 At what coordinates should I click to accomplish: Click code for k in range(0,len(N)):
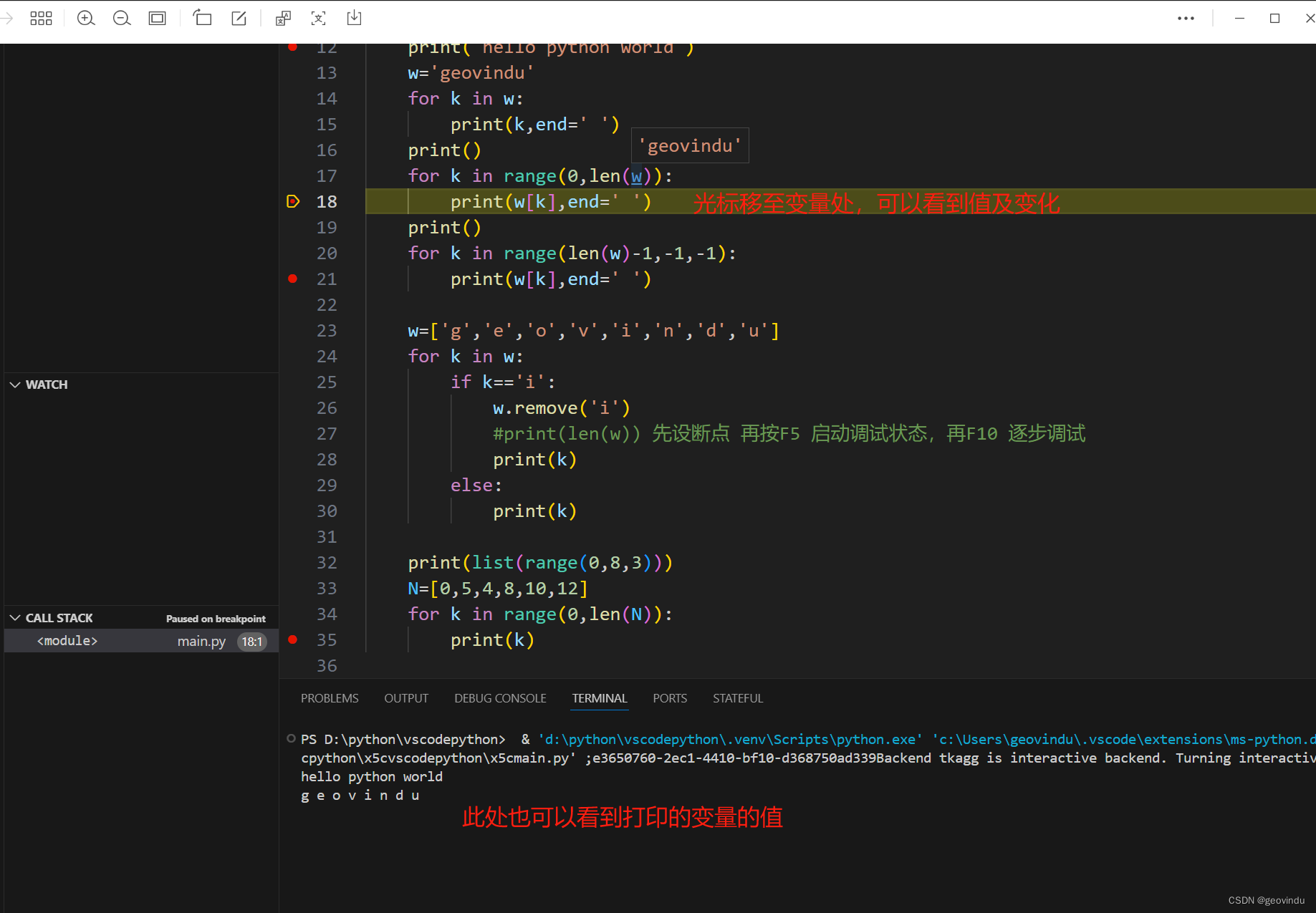coord(540,614)
